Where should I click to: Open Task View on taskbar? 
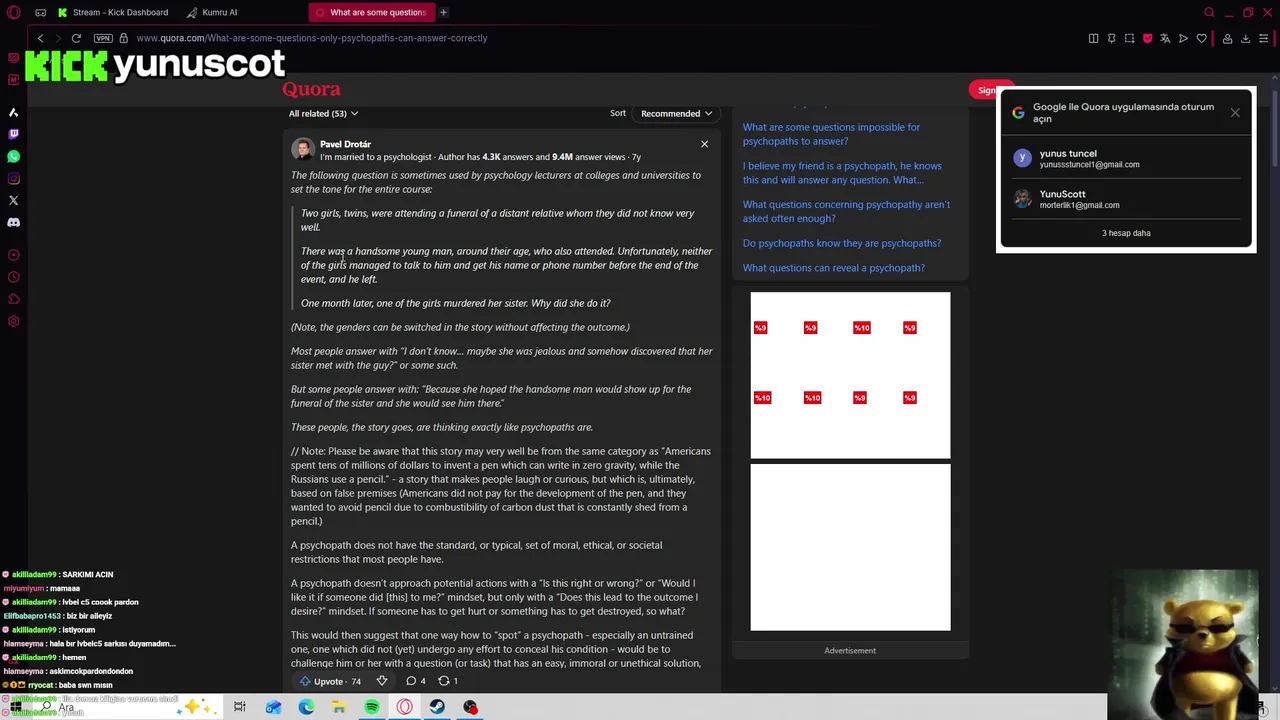(240, 707)
